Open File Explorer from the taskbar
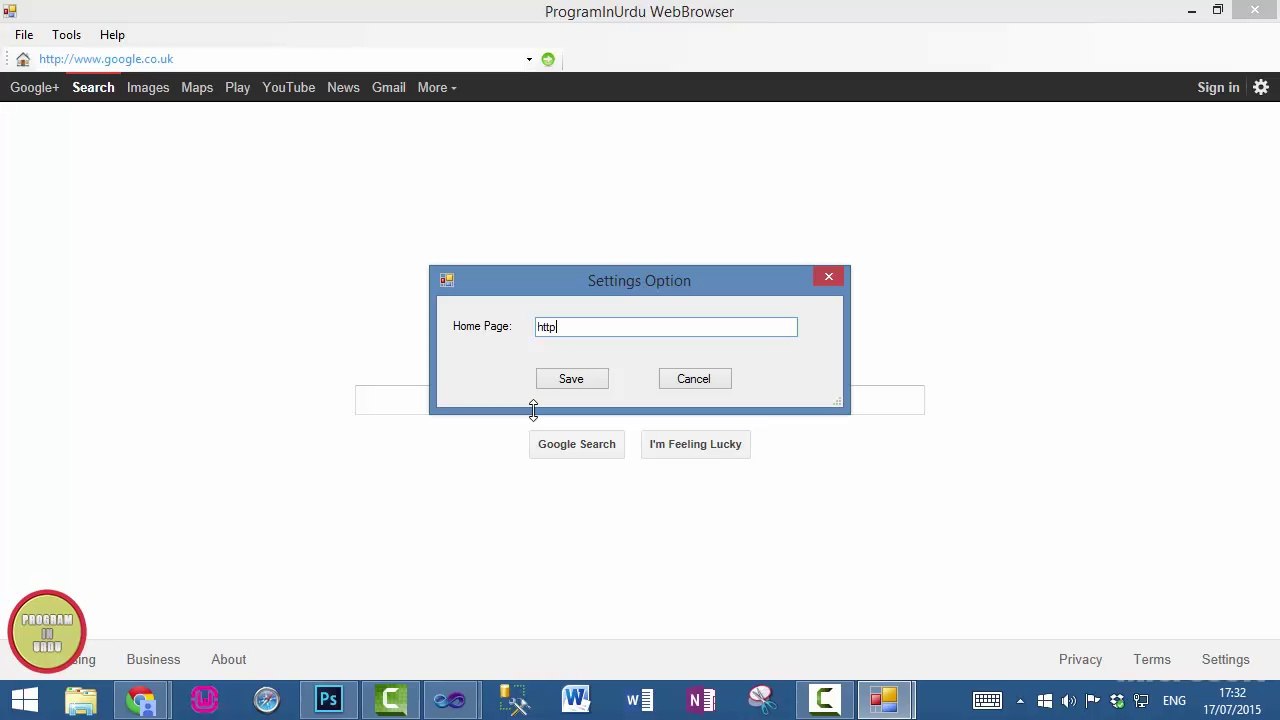 click(x=81, y=700)
